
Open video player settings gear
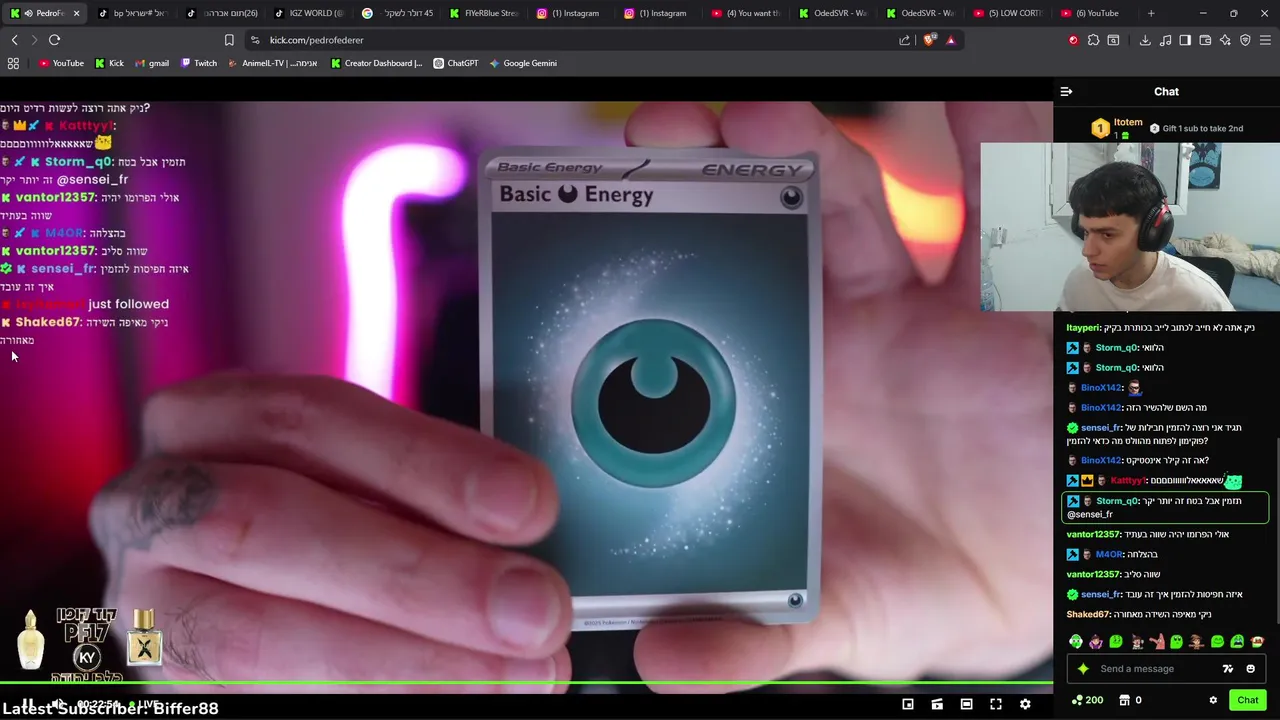point(1025,704)
